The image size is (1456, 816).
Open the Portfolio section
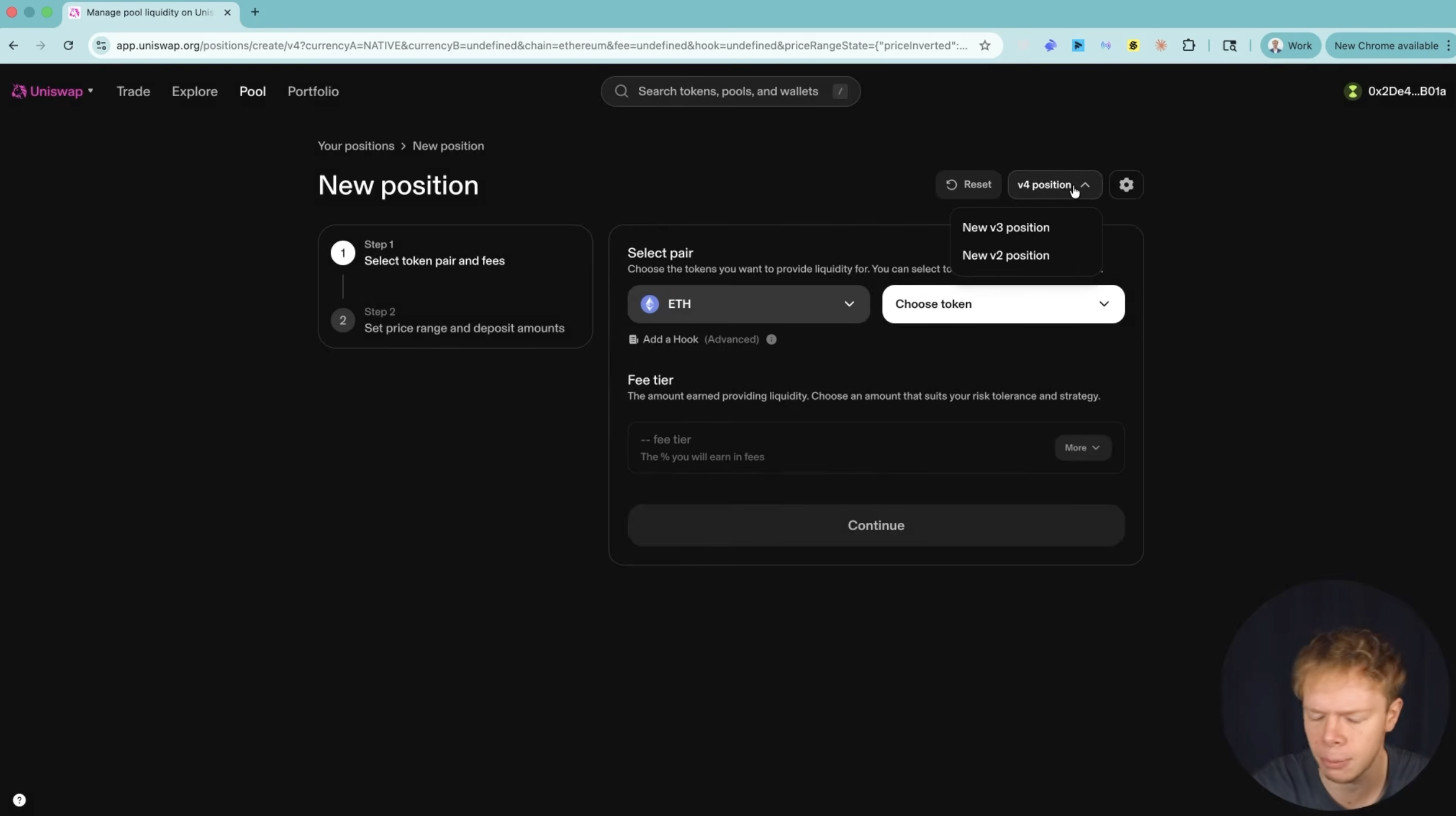pos(313,91)
